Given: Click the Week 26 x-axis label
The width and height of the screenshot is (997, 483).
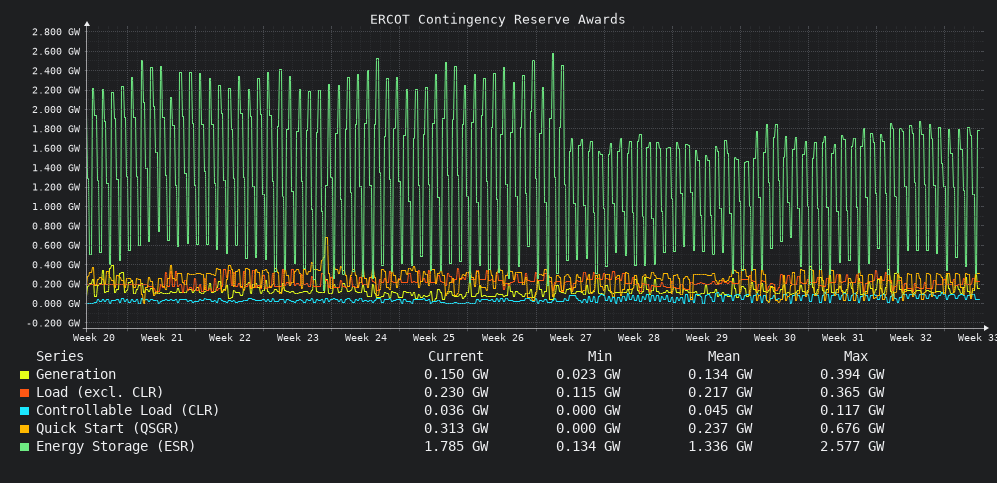Looking at the screenshot, I should coord(502,338).
